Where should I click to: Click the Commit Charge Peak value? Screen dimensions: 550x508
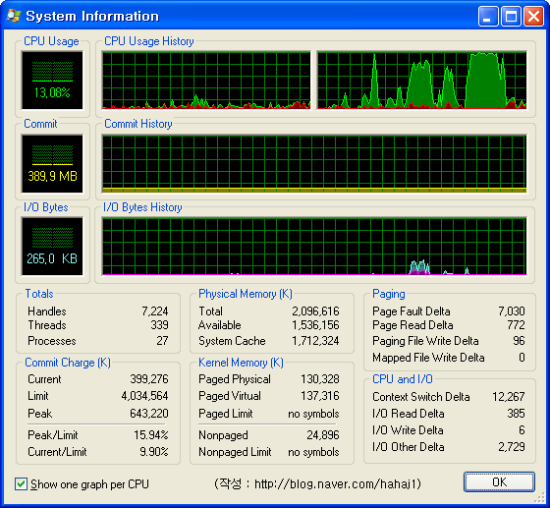(x=149, y=413)
